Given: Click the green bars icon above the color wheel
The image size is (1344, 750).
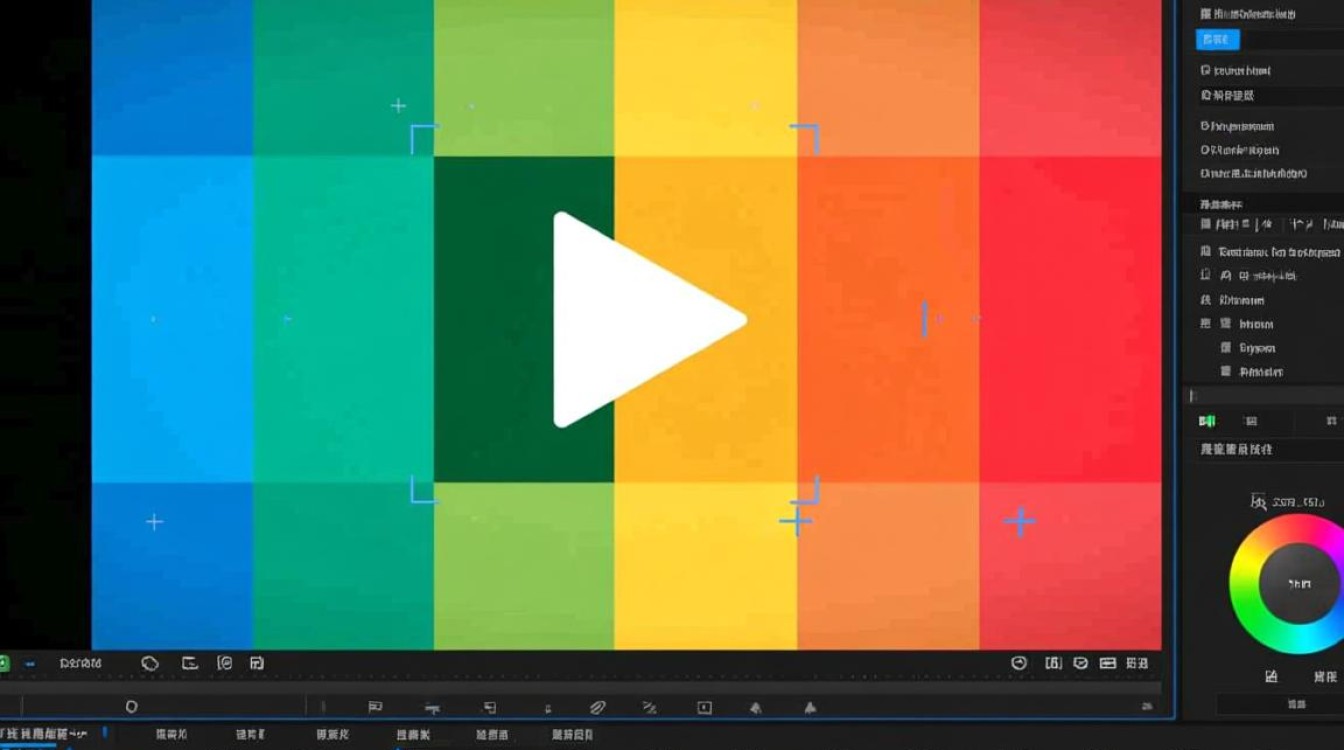Looking at the screenshot, I should [1208, 421].
